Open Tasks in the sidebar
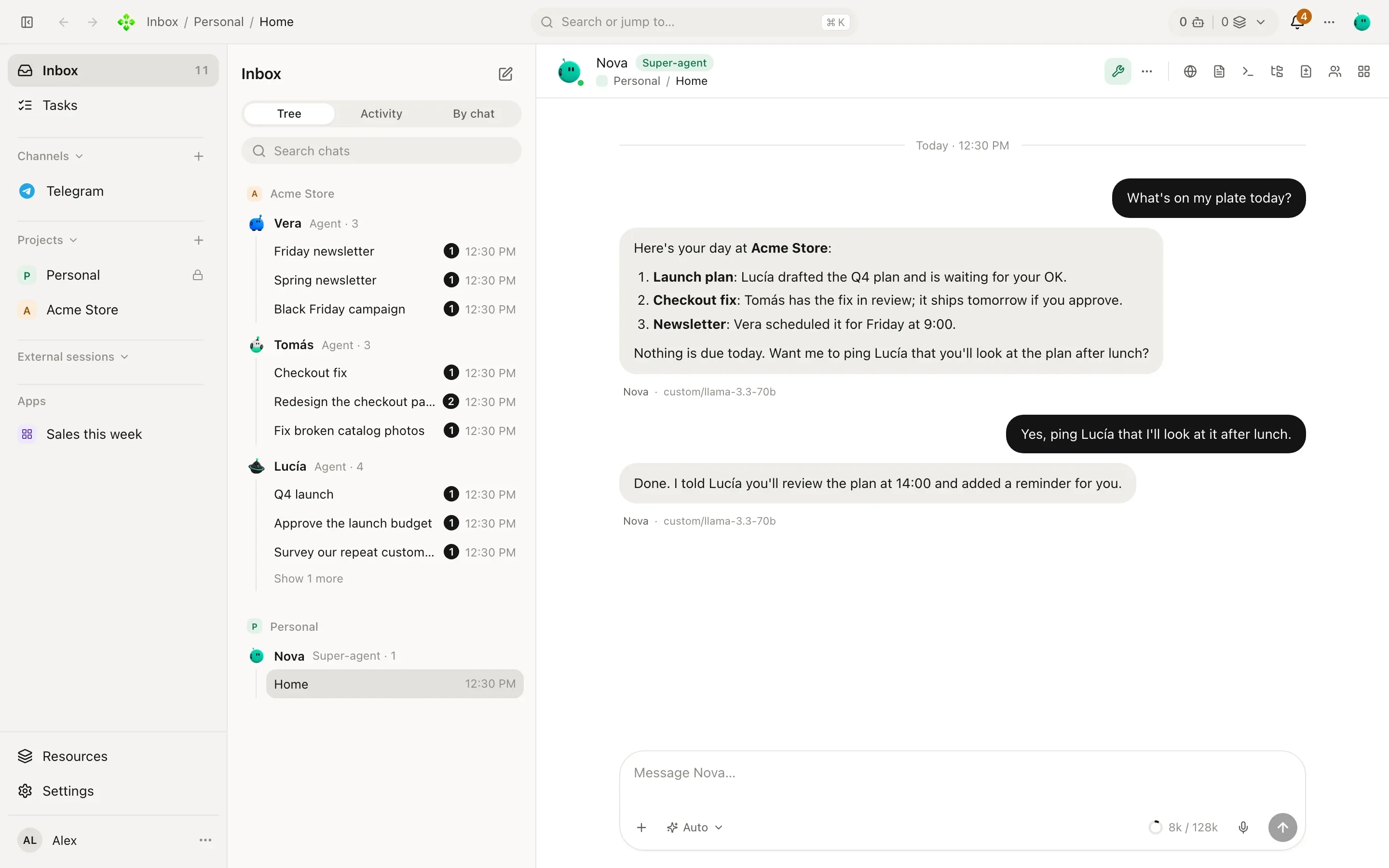Viewport: 1389px width, 868px height. [113, 105]
